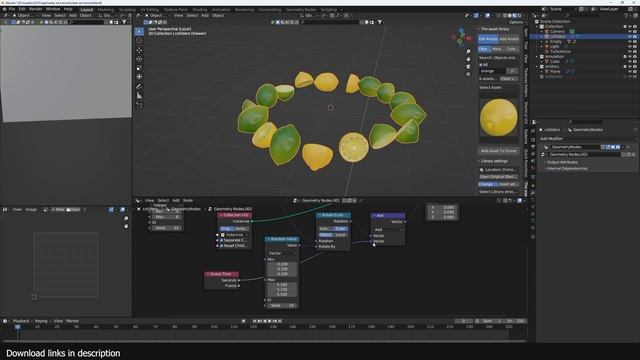Click the viewport pan hand icon
This screenshot has height=360, width=640.
[x=468, y=59]
